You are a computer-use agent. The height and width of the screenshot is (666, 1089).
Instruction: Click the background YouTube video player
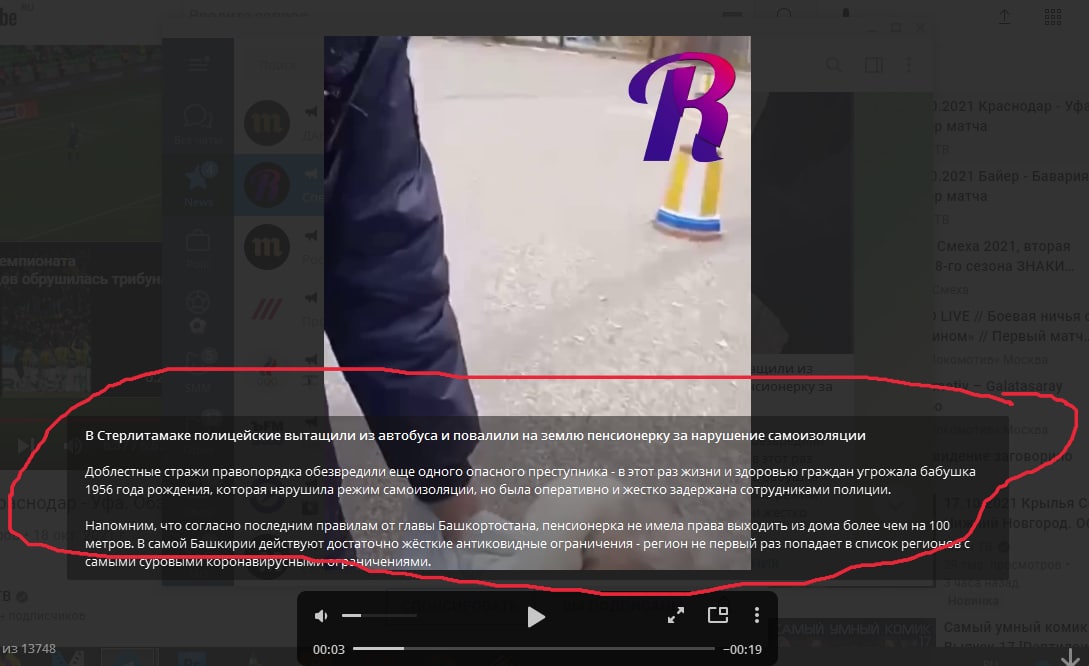coord(81,142)
